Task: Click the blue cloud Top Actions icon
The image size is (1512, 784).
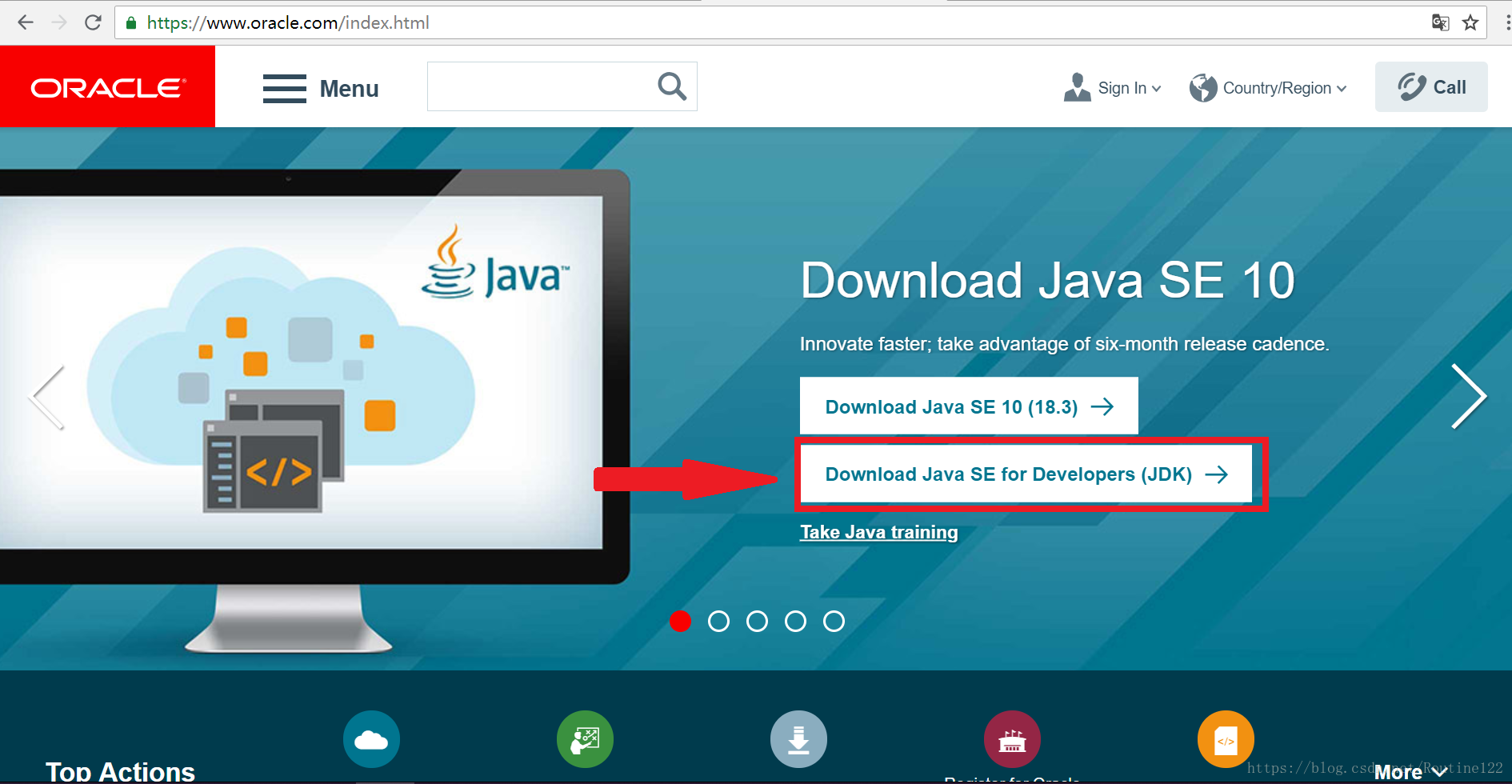Action: pos(371,738)
